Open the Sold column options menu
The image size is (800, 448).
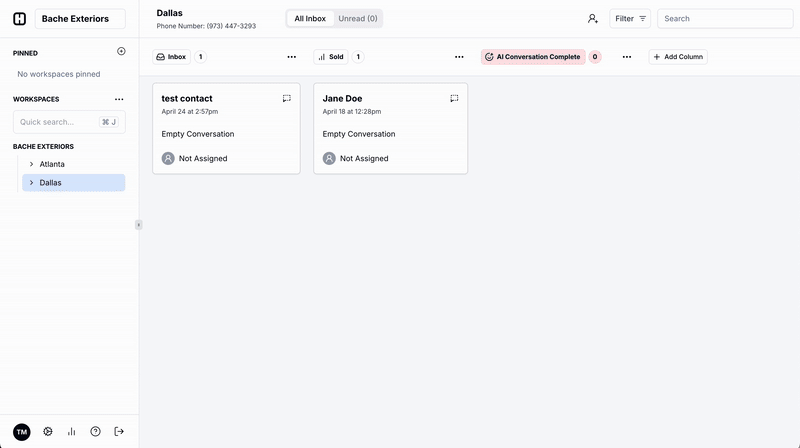(459, 57)
